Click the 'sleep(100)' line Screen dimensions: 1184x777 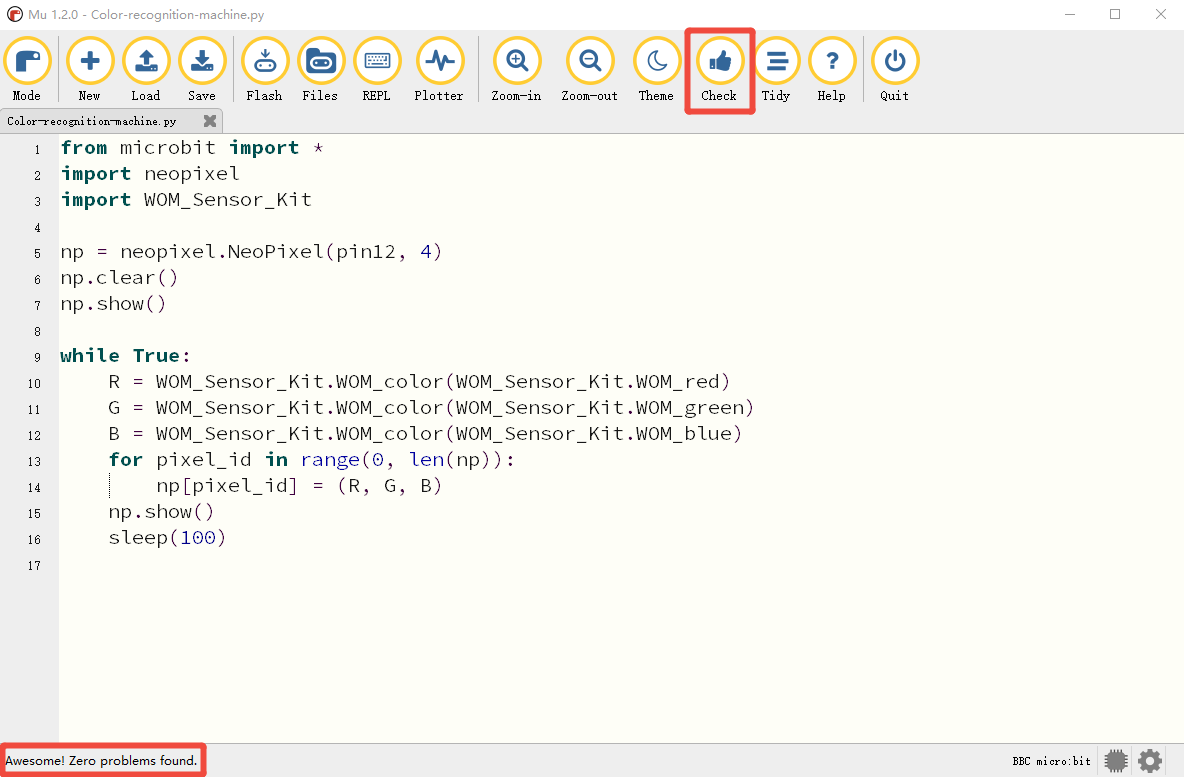(167, 538)
